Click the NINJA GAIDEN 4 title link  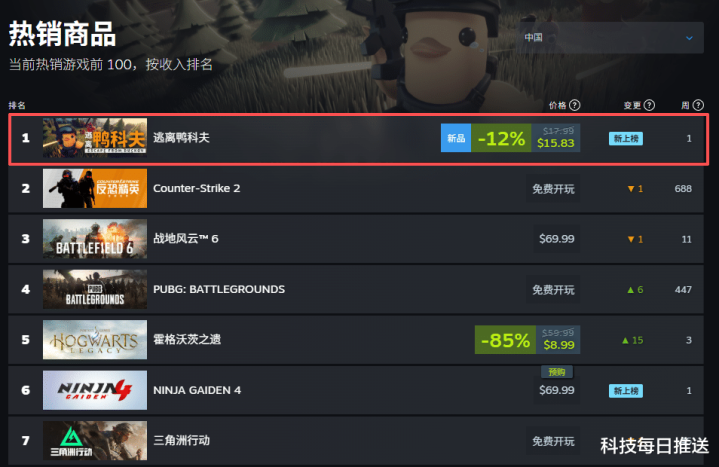pyautogui.click(x=197, y=390)
